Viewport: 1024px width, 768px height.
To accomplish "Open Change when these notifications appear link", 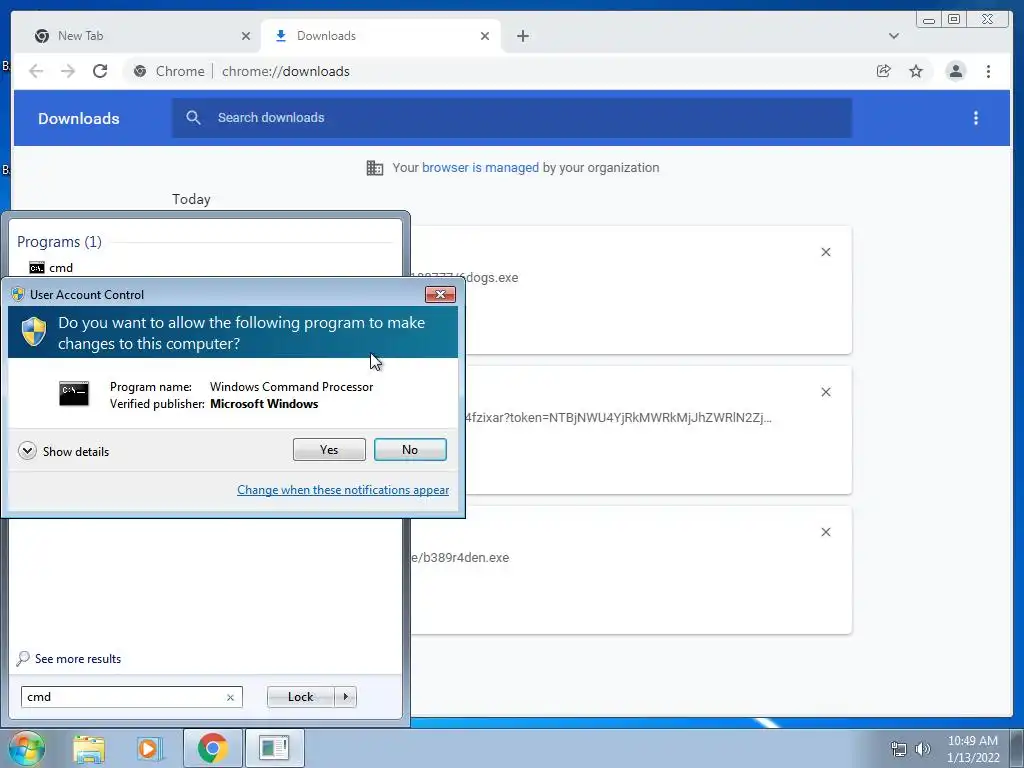I will tap(343, 490).
